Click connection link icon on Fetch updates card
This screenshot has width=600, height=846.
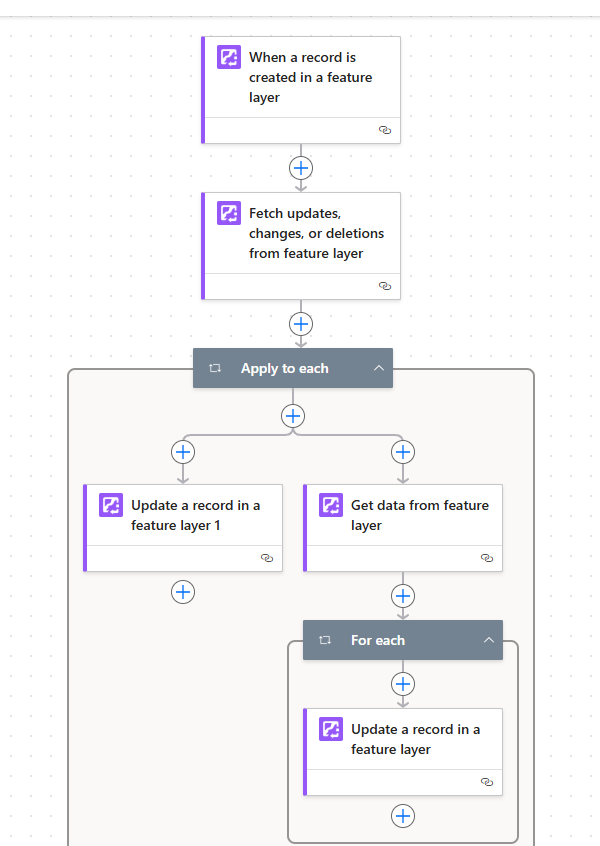pos(385,286)
